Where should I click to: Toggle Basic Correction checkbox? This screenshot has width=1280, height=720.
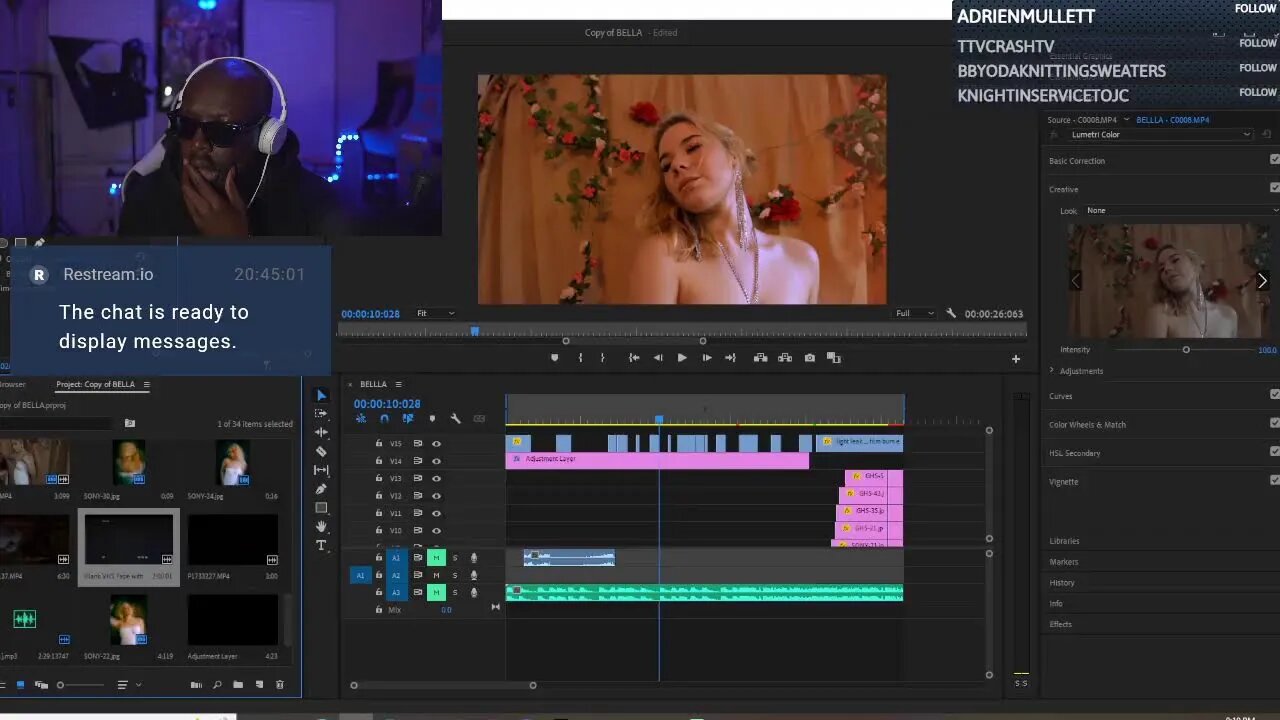pyautogui.click(x=1274, y=160)
